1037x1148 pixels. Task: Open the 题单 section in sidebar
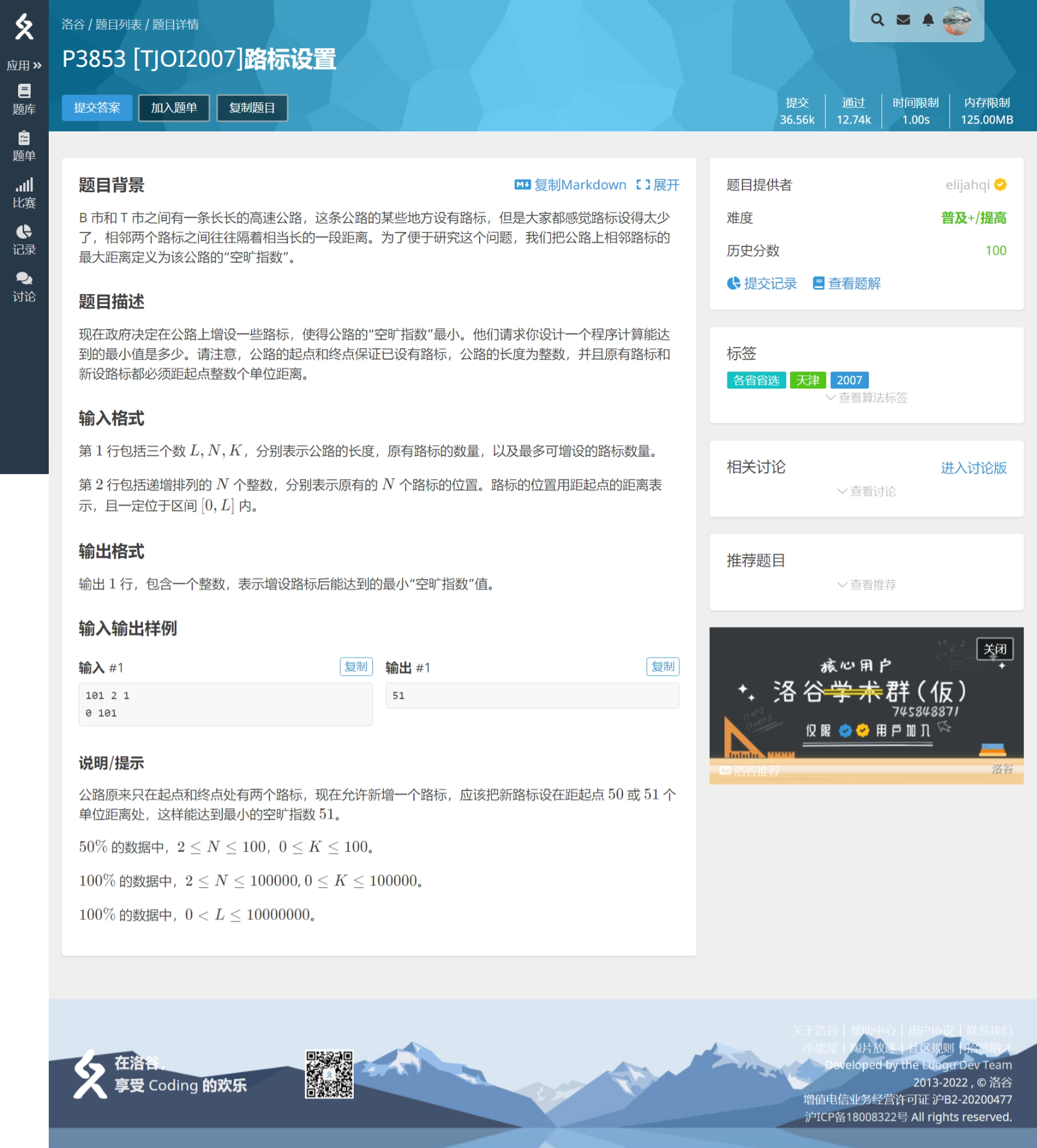(x=23, y=146)
